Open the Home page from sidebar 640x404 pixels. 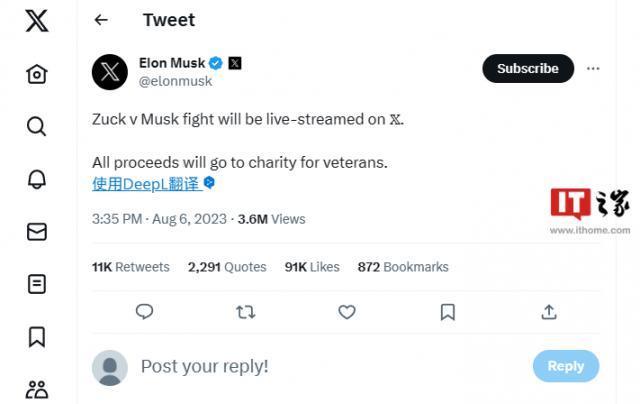point(37,74)
